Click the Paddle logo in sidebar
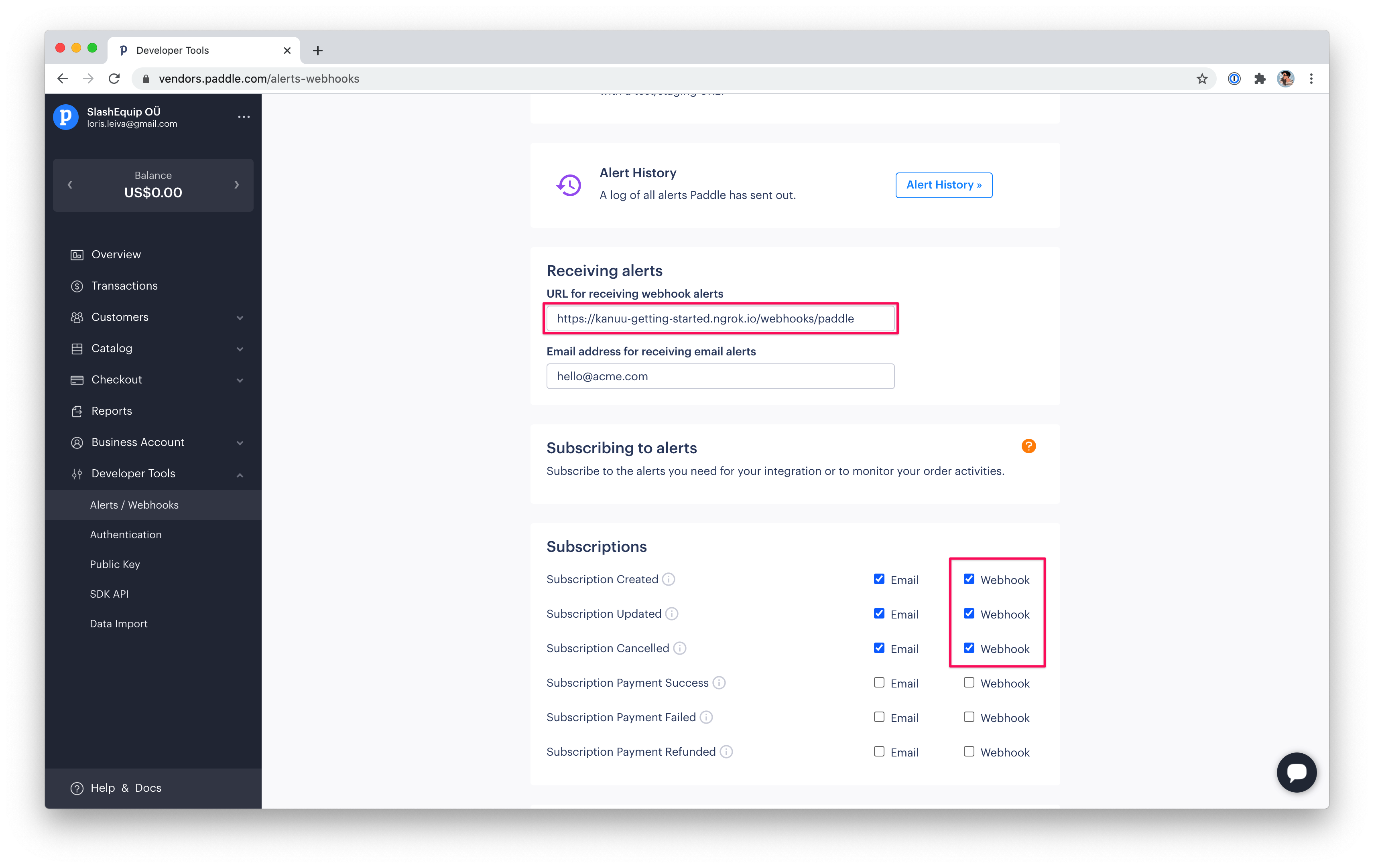Viewport: 1374px width, 868px height. pos(66,117)
